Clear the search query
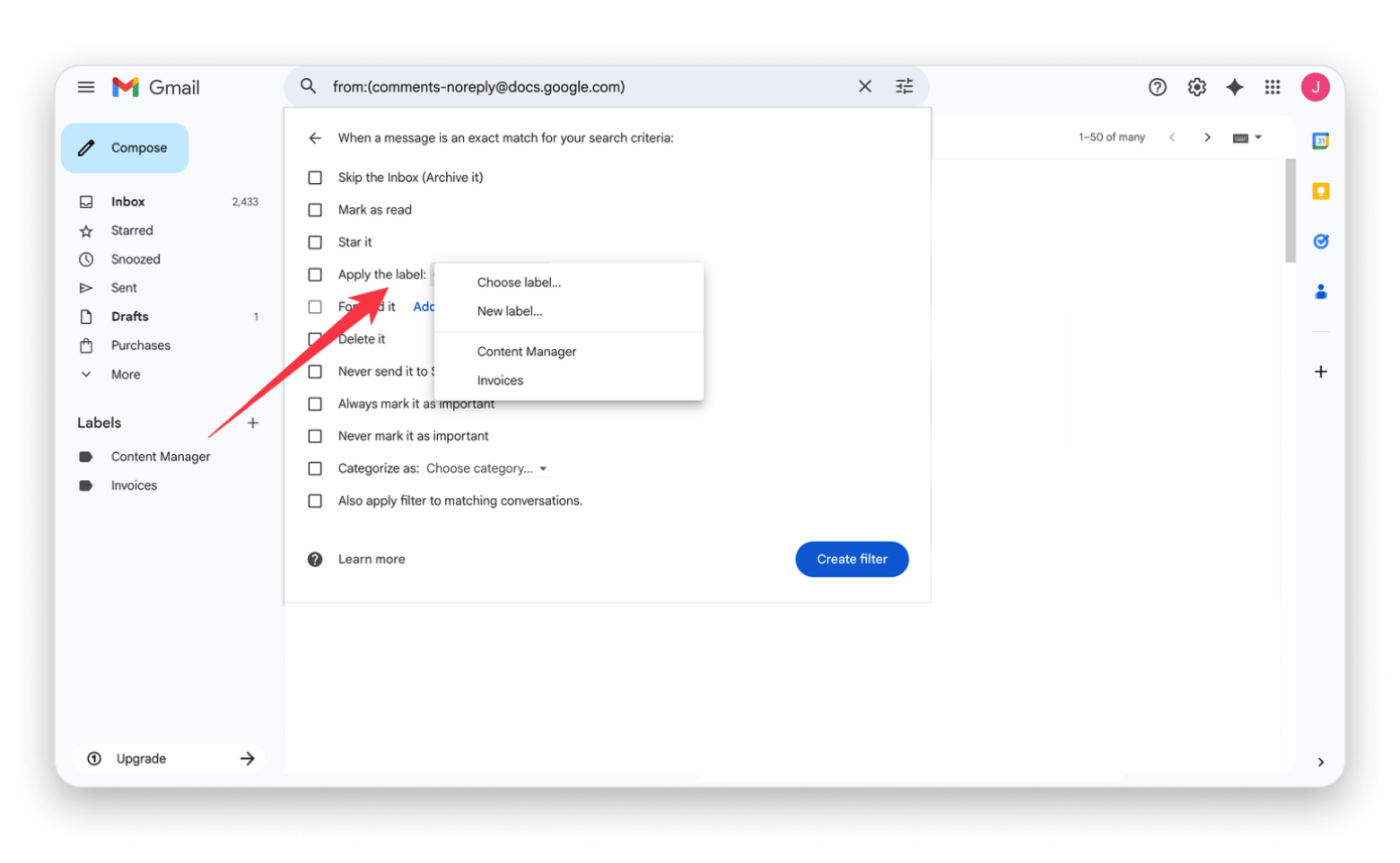The width and height of the screenshot is (1400, 863). [x=864, y=86]
